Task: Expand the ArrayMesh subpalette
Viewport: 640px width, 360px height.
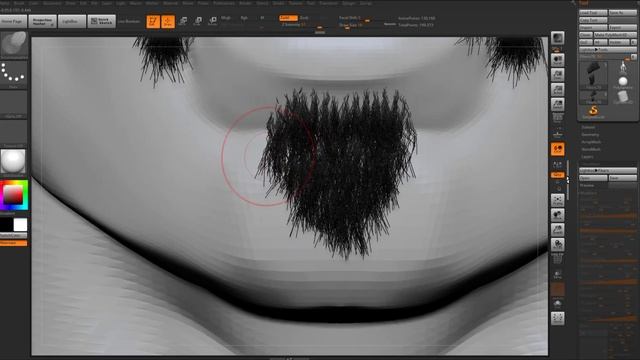Action: pos(591,142)
